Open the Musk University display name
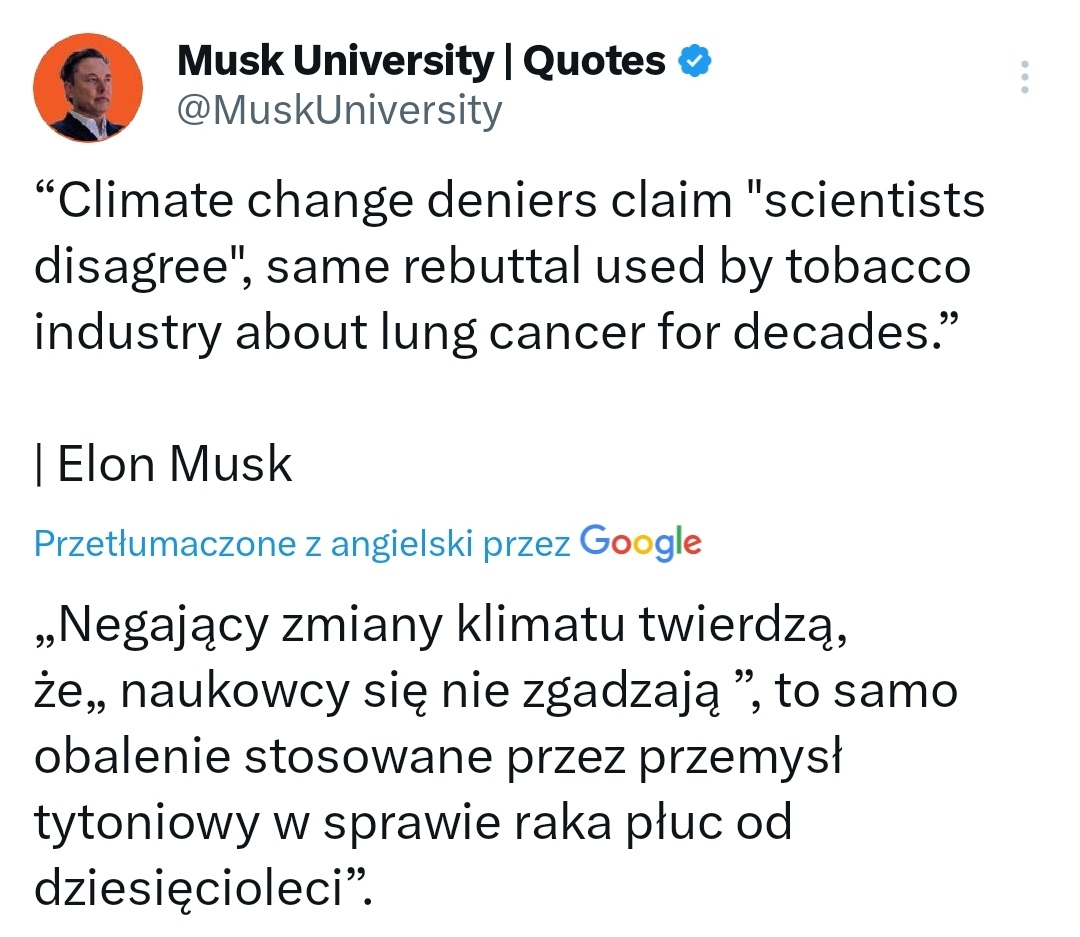Viewport: 1080px width, 937px height. 335,62
